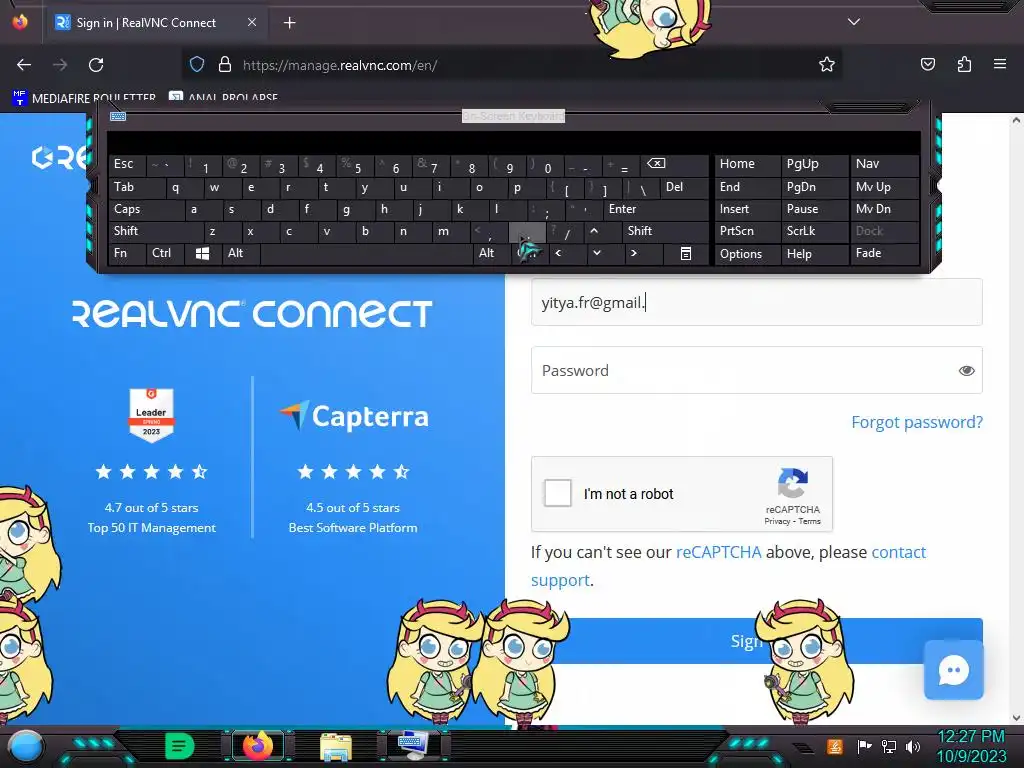Toggle Caps lock on the on-screen keyboard
The height and width of the screenshot is (768, 1024).
(x=146, y=209)
